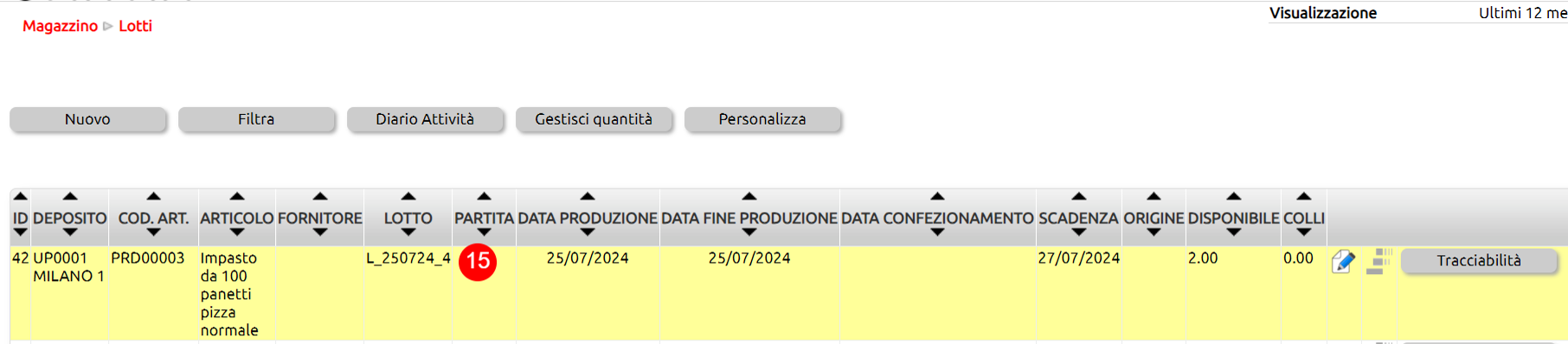Sort DATA PRODUZIONE descending arrow
The height and width of the screenshot is (344, 1568).
(588, 233)
